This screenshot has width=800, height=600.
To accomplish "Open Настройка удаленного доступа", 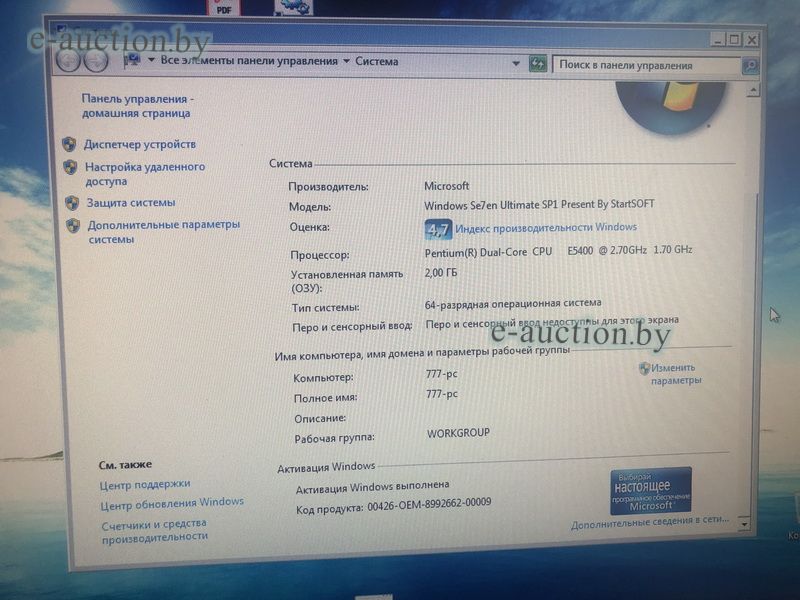I will 145,174.
